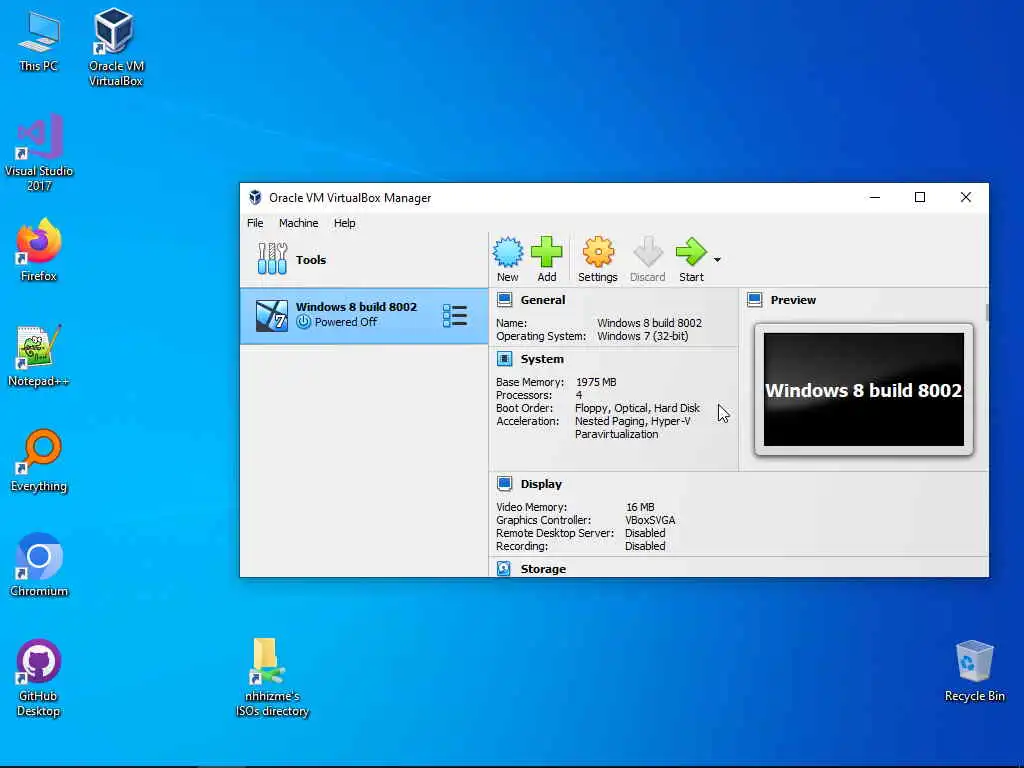Select nhhizme's ISOs directory folder shortcut
The width and height of the screenshot is (1024, 768).
pos(272,678)
